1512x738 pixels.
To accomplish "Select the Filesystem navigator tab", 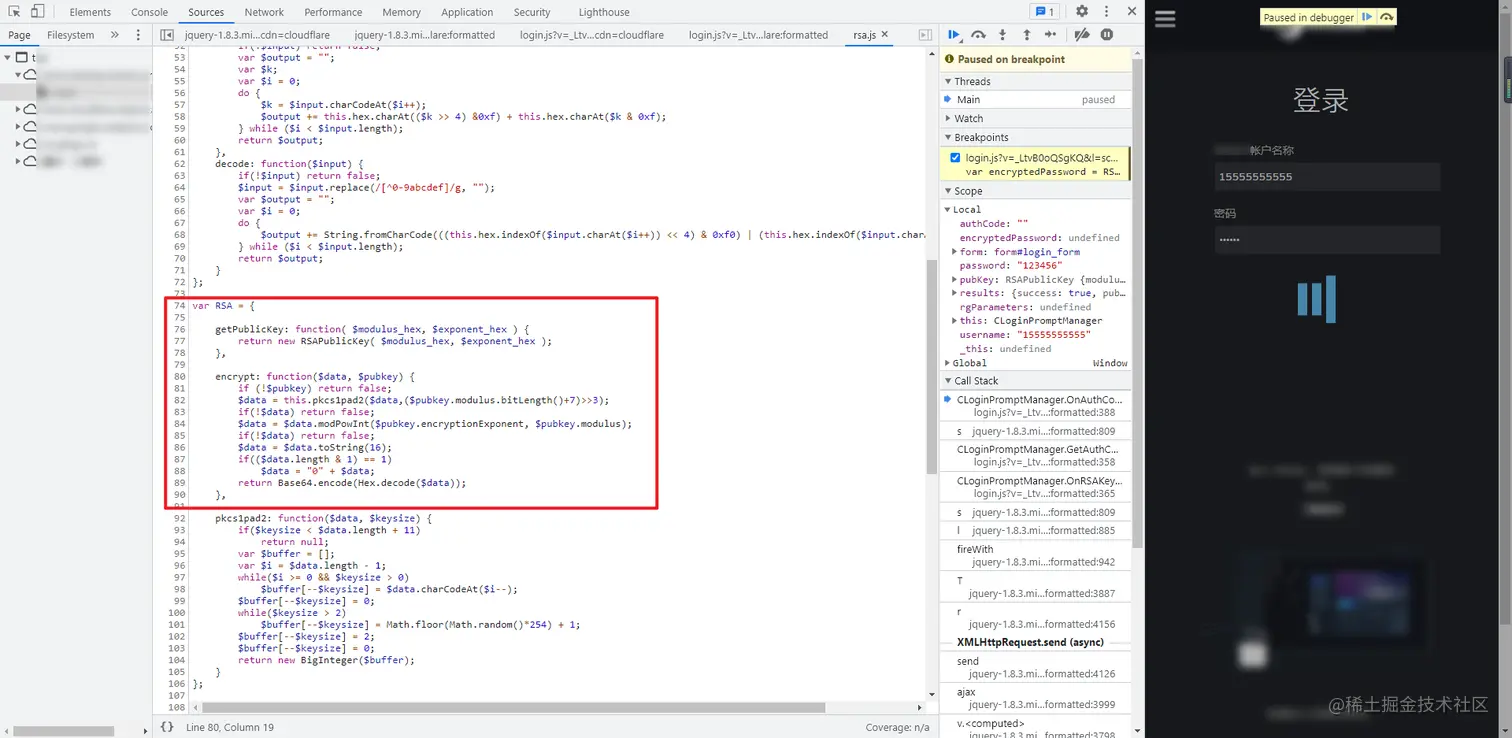I will pyautogui.click(x=71, y=35).
